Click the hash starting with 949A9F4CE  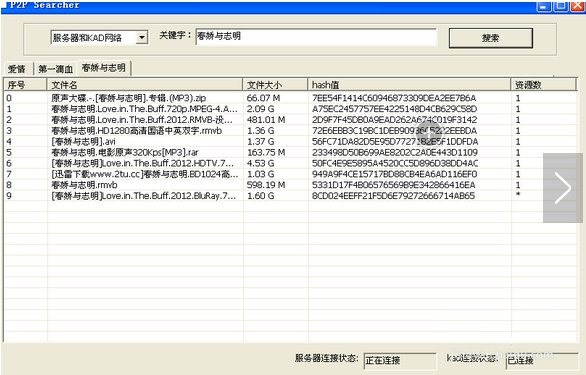(x=395, y=174)
